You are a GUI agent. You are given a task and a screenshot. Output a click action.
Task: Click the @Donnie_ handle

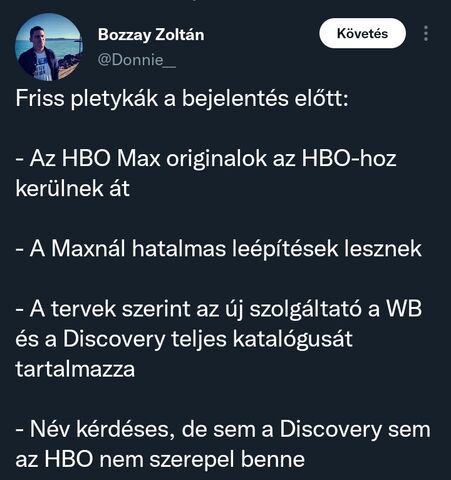point(137,60)
